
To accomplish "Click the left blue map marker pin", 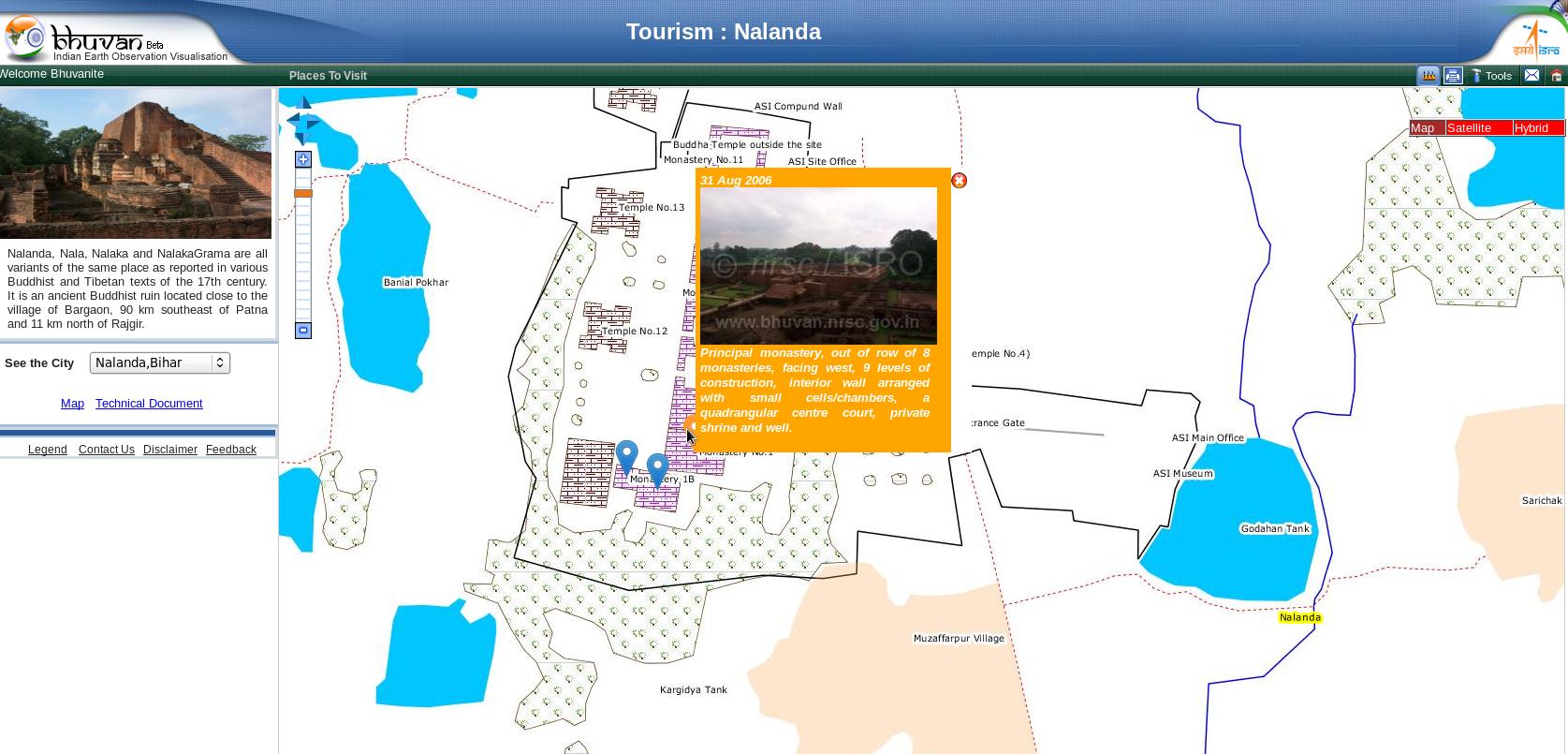I will (x=626, y=457).
